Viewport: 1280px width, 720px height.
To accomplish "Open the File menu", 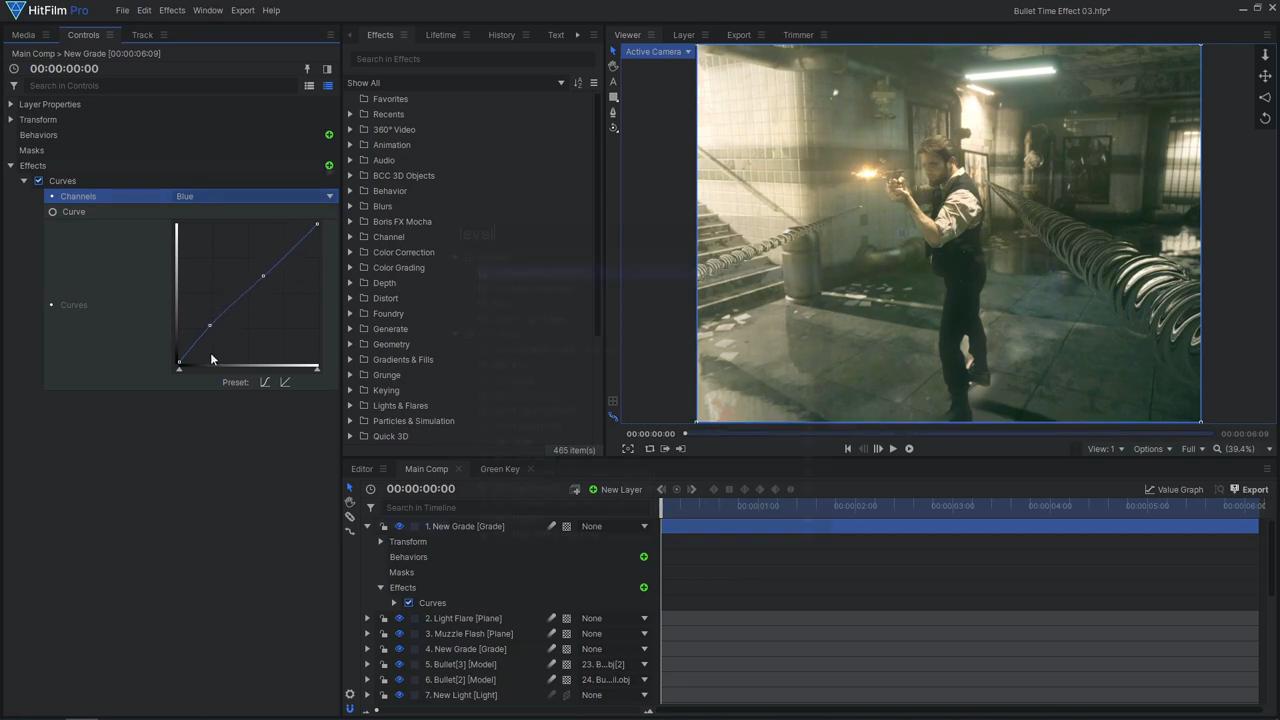I will click(x=122, y=10).
